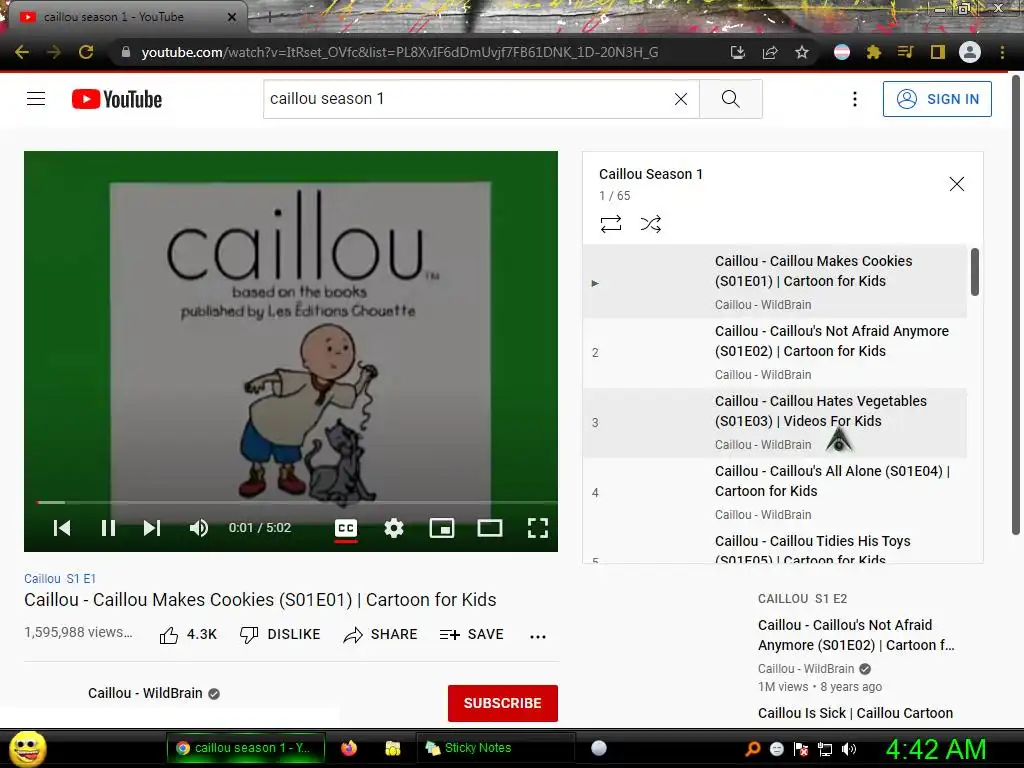Toggle shuffle playlist button

(650, 224)
